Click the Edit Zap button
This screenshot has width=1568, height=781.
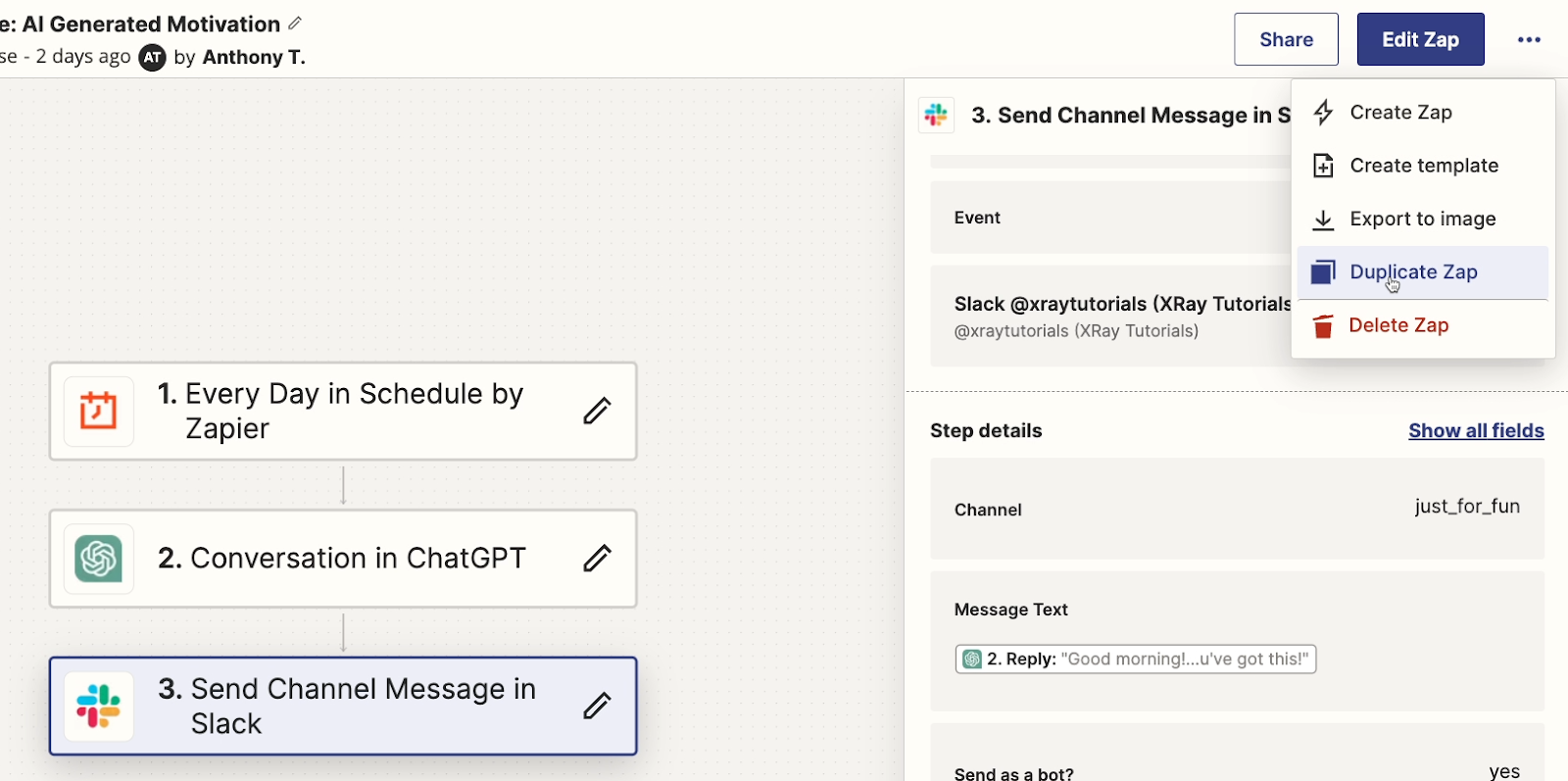[1420, 39]
